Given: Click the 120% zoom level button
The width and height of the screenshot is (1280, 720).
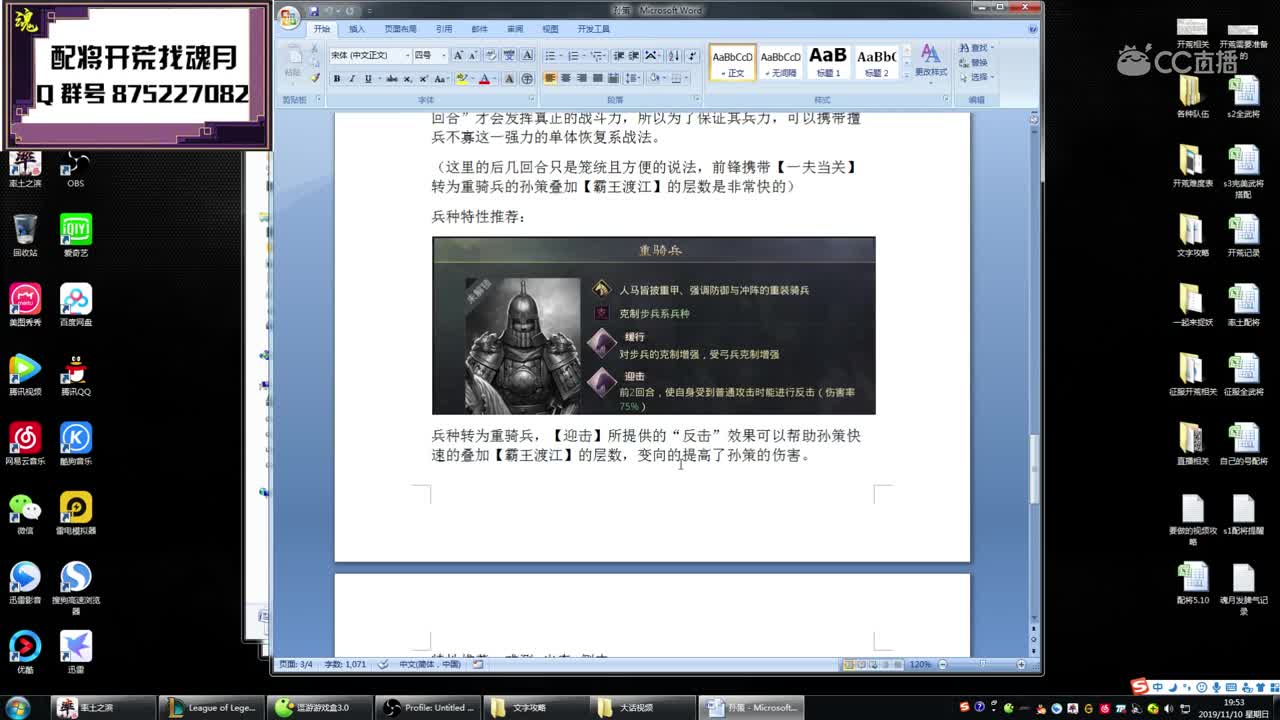Looking at the screenshot, I should tap(920, 664).
